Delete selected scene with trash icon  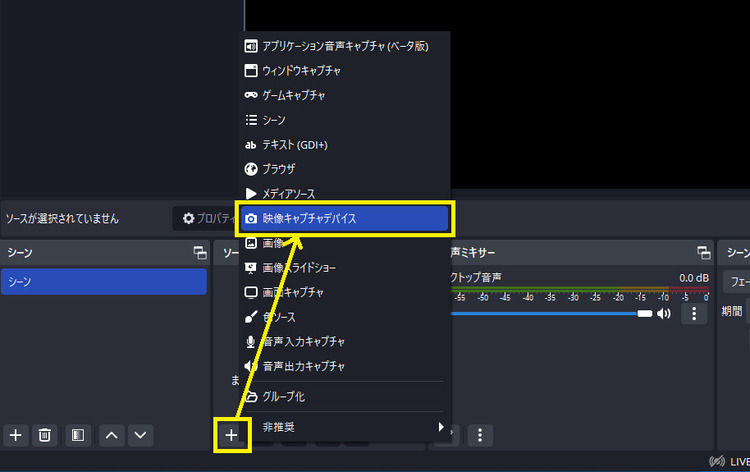click(x=44, y=435)
